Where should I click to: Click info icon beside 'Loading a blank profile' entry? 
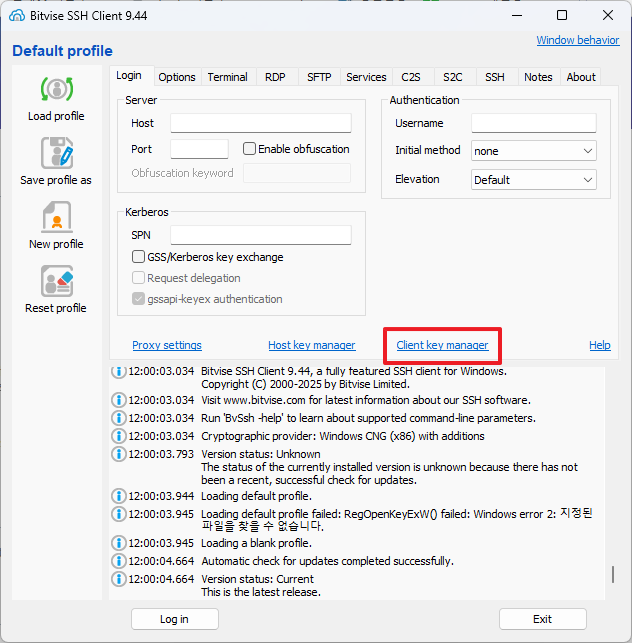tap(119, 543)
